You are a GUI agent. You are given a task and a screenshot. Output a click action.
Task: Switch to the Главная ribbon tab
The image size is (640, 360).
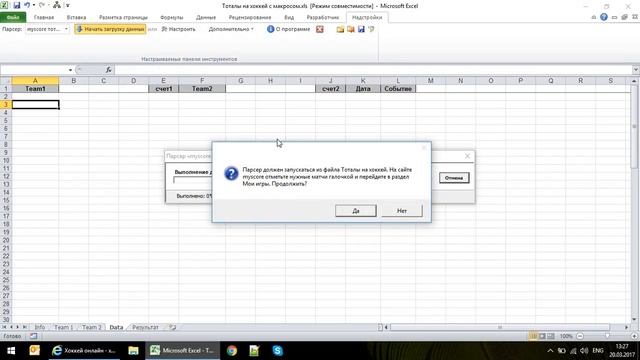pos(44,18)
